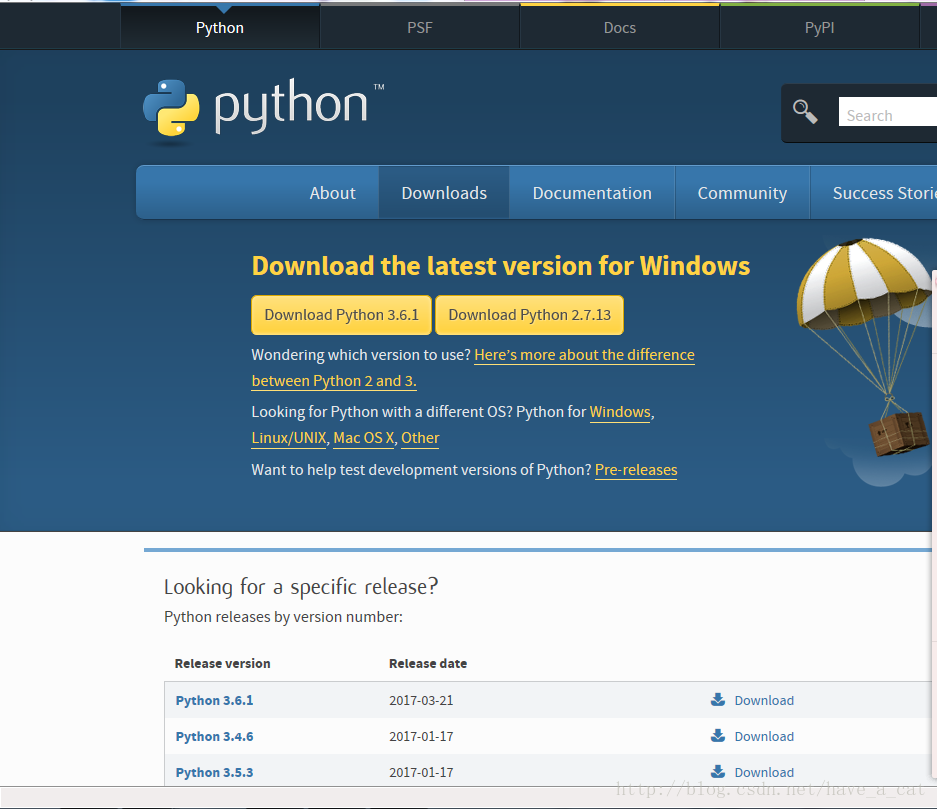Screen dimensions: 937x809
Task: Follow the Linux/UNIX link
Action: (289, 438)
